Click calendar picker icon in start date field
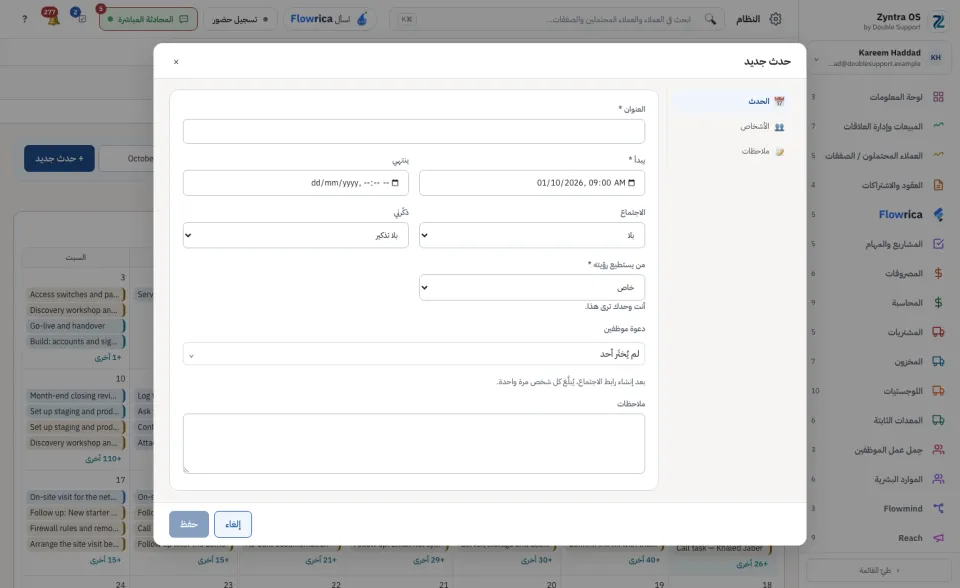Screen dimensions: 960x588 click(632, 183)
